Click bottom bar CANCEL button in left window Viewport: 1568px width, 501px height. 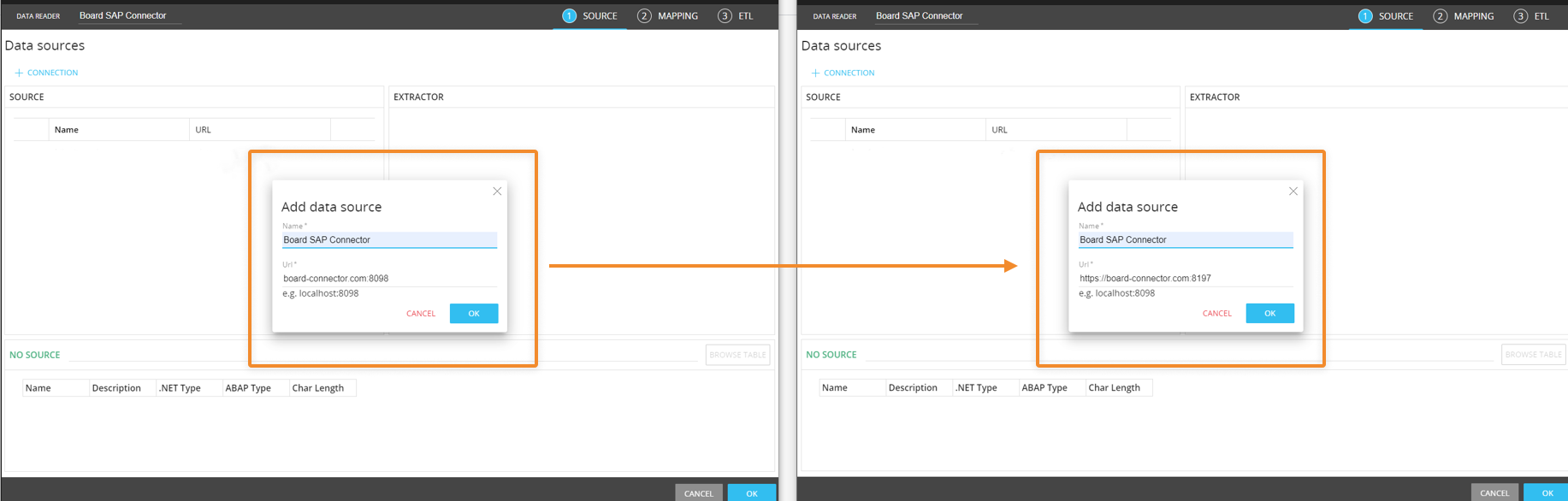tap(699, 493)
